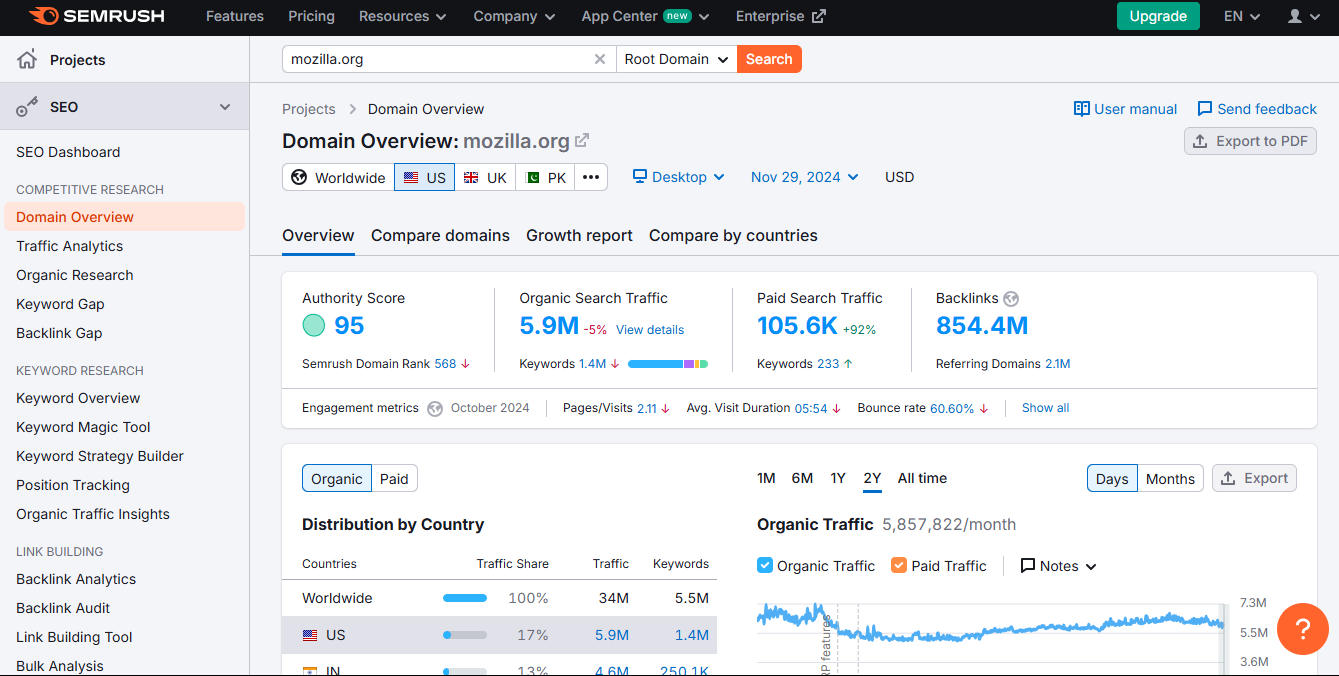Click the Enterprise external link icon
This screenshot has width=1339, height=676.
(x=819, y=16)
